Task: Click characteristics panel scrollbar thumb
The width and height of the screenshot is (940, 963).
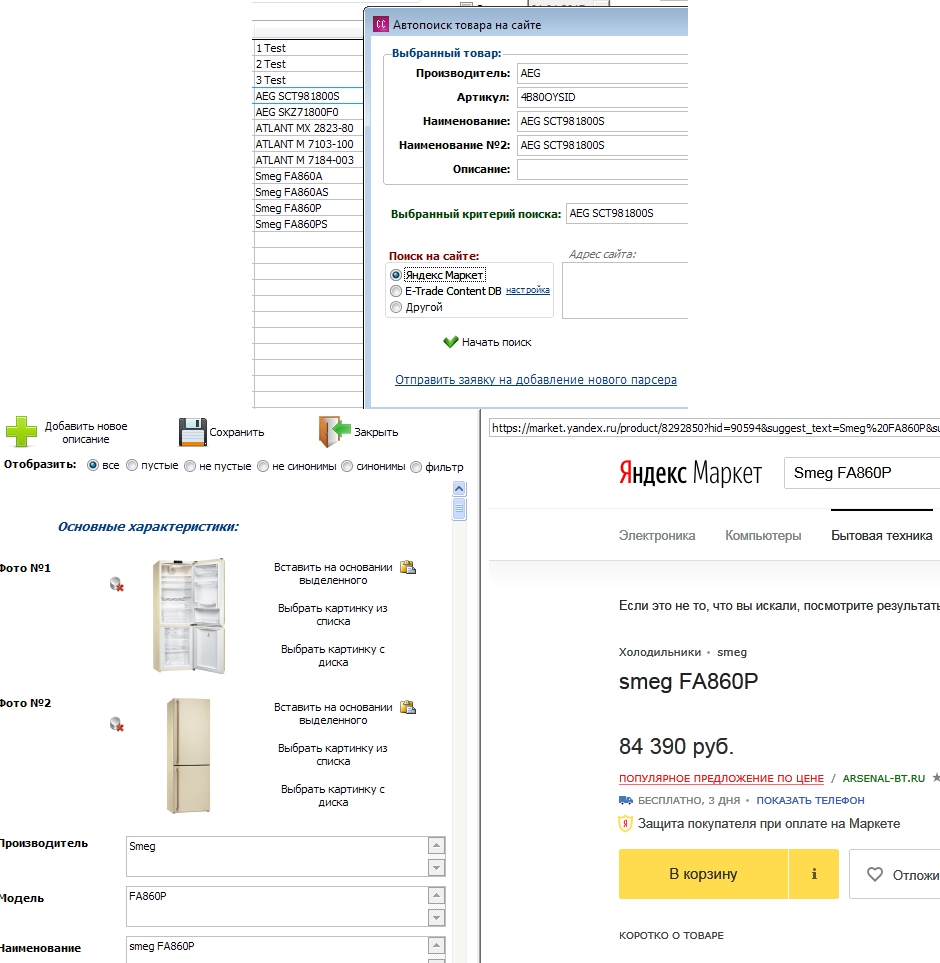Action: coord(459,509)
